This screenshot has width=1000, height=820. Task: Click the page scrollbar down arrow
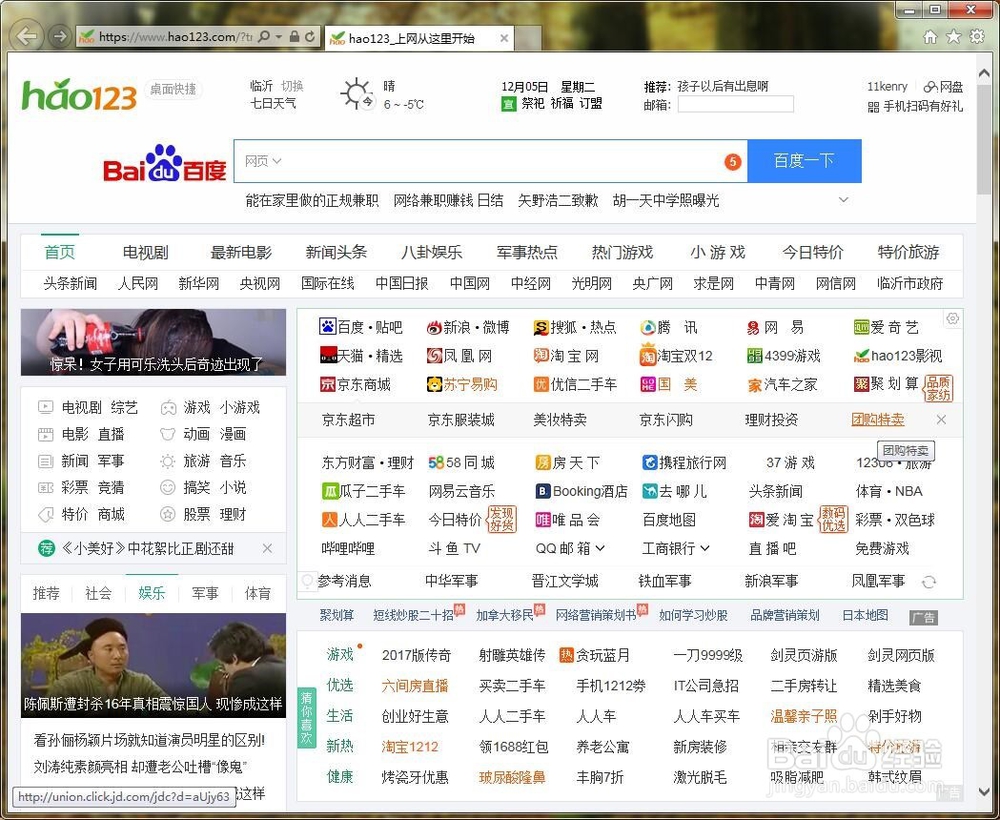click(x=984, y=792)
